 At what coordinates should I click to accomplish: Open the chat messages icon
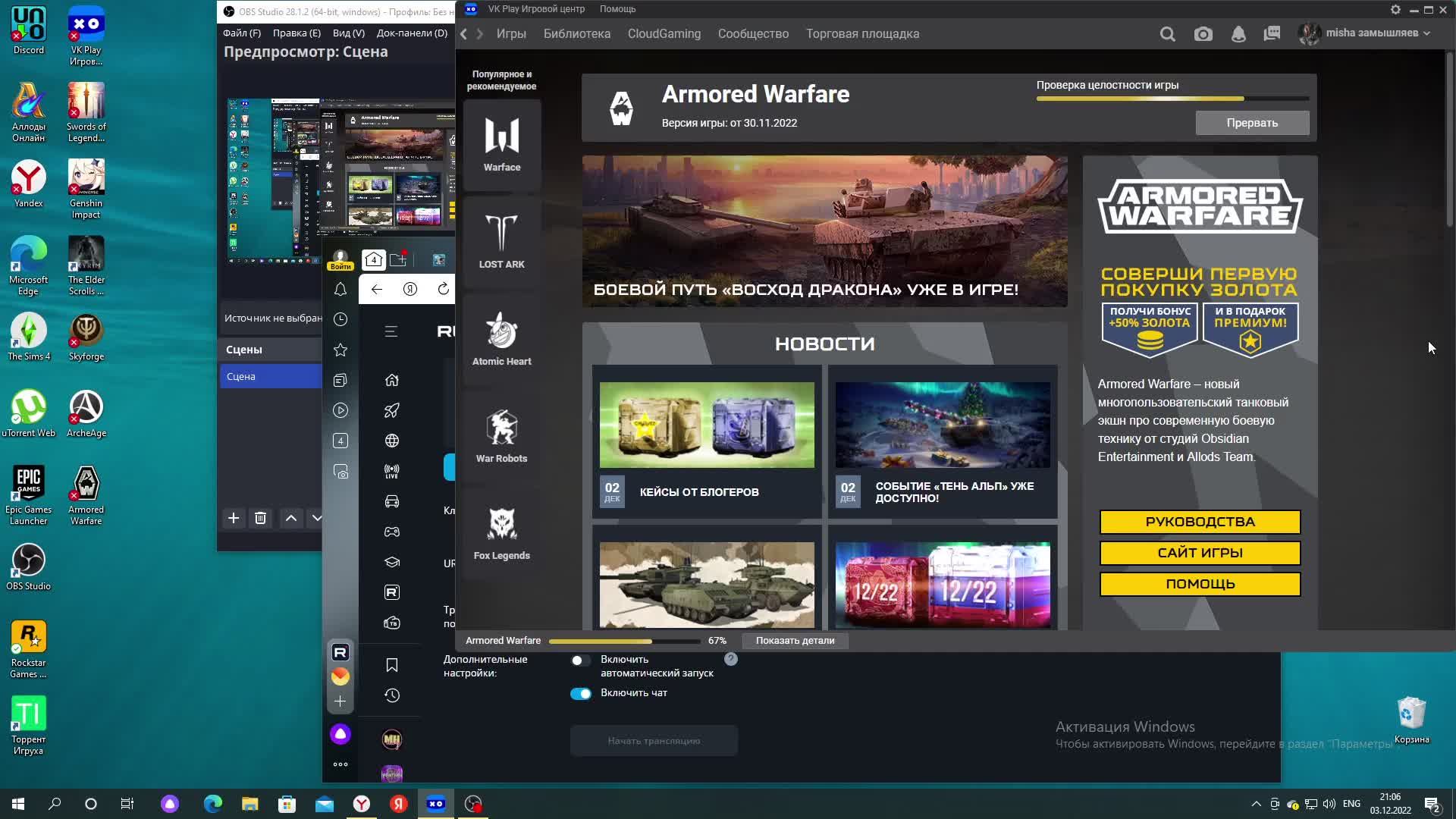tap(1272, 34)
